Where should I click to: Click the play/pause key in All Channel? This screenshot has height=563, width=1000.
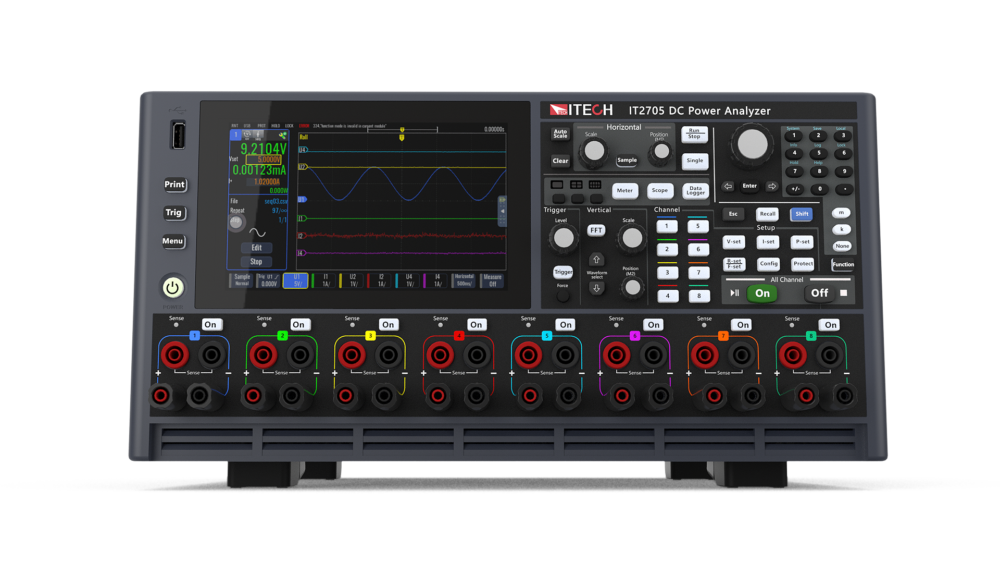[734, 293]
